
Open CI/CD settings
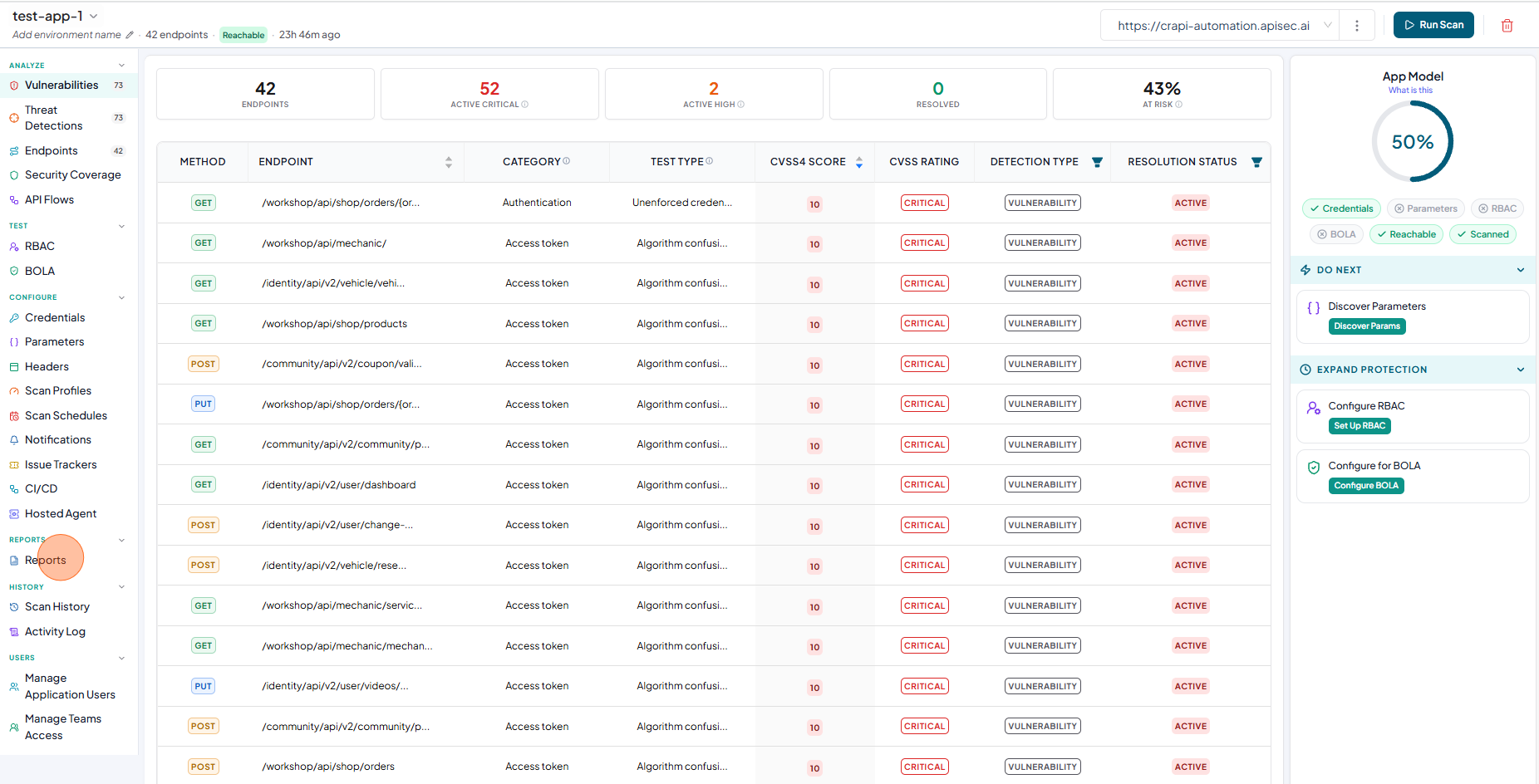point(68,488)
